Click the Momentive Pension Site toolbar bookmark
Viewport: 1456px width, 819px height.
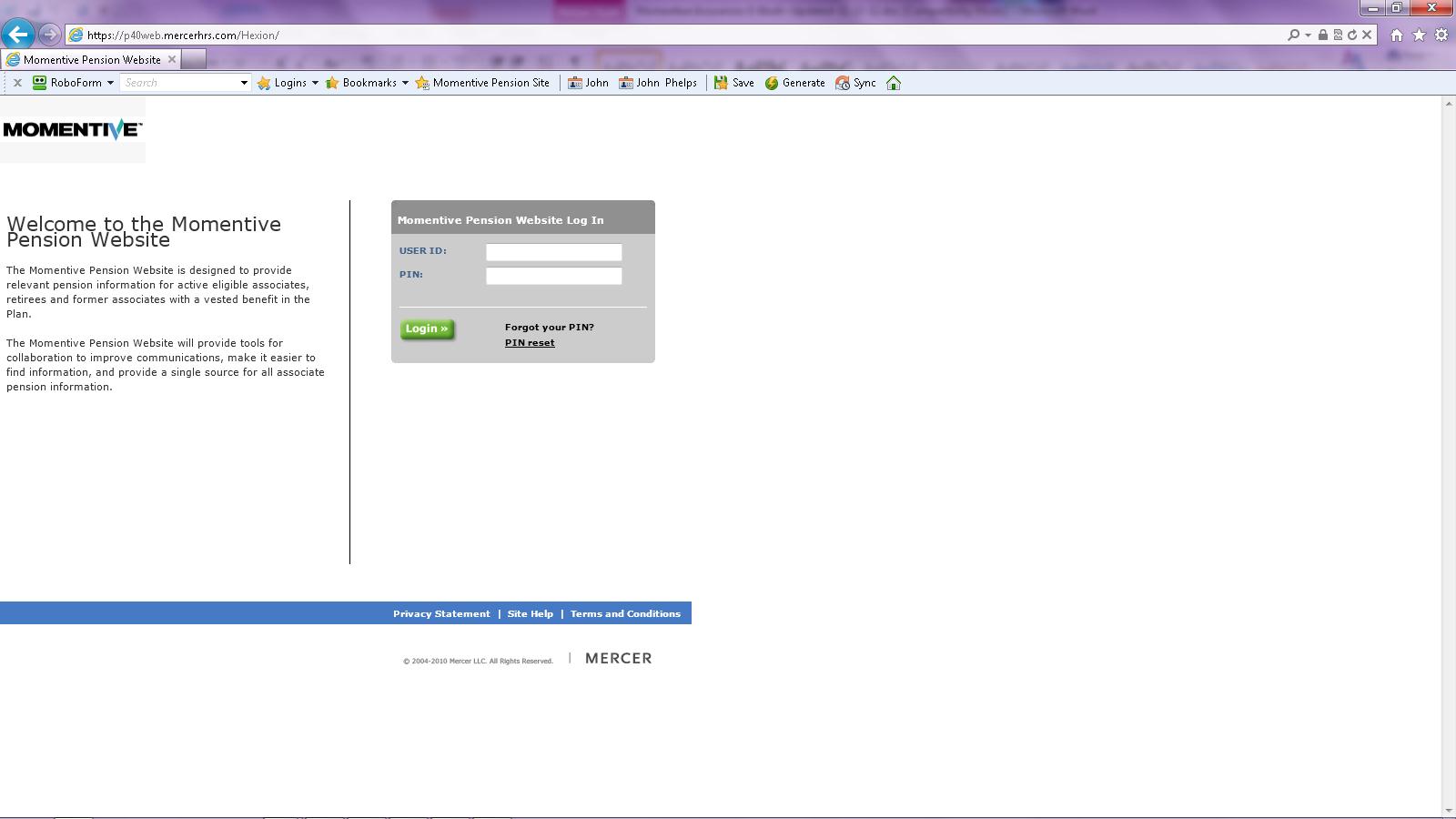point(482,83)
